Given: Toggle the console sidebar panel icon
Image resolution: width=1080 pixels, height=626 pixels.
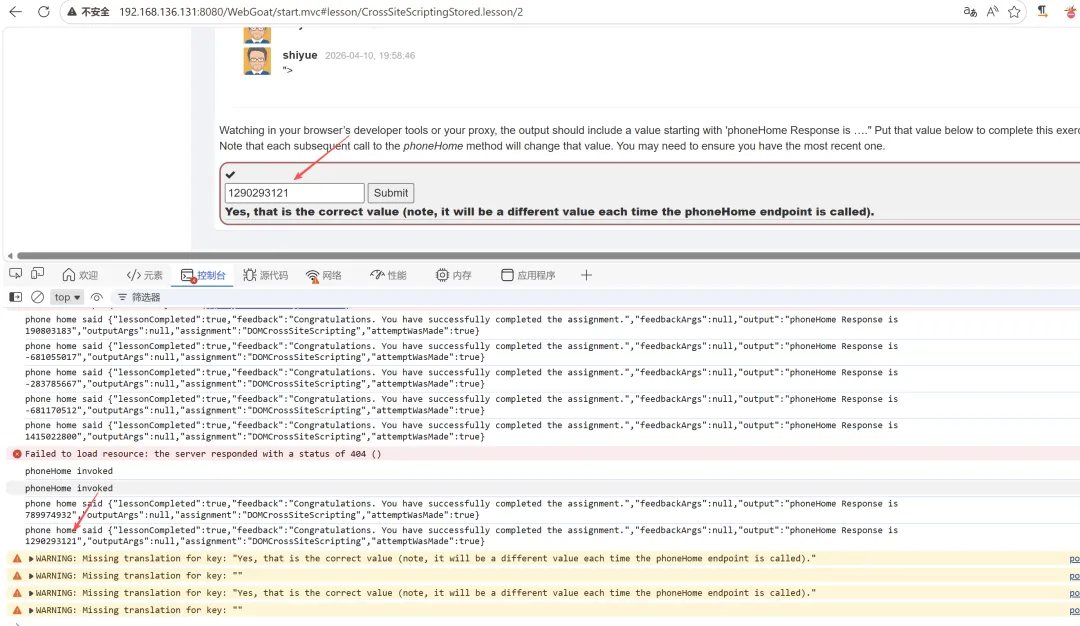Looking at the screenshot, I should click(x=15, y=297).
